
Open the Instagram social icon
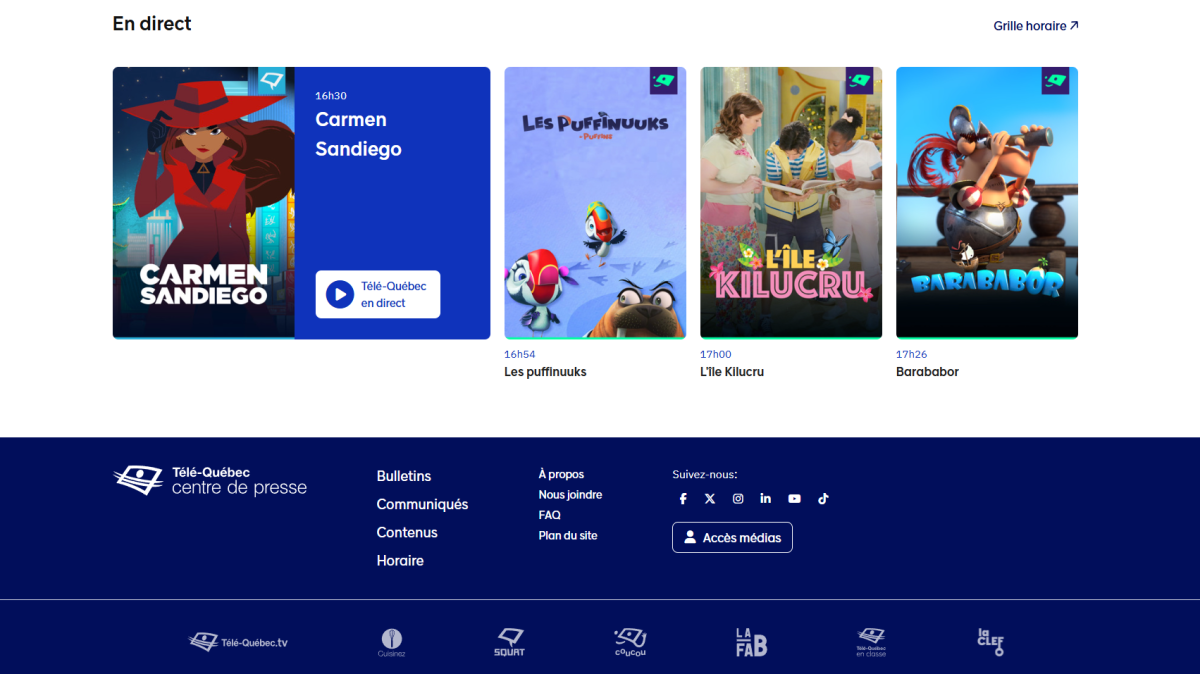(738, 499)
